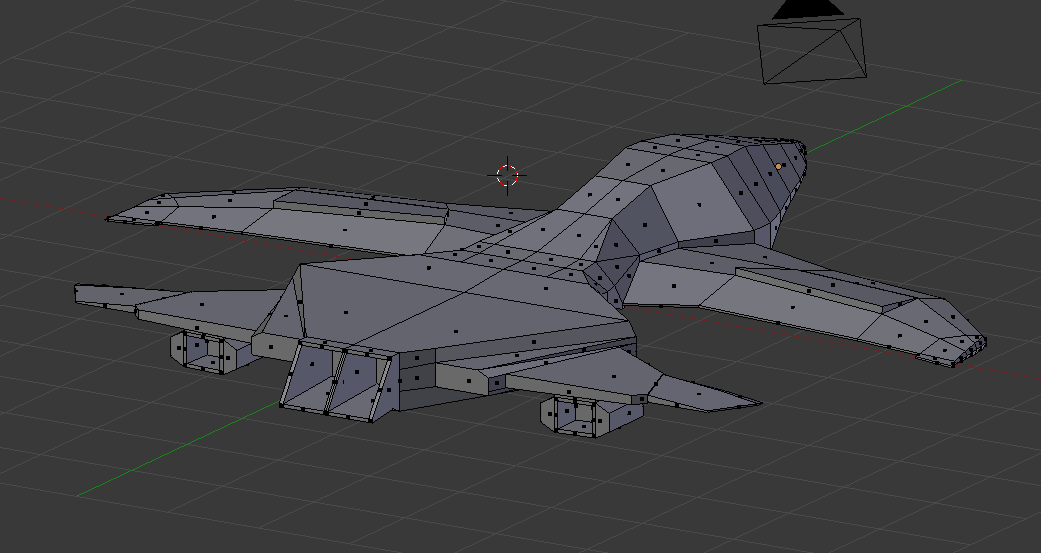Select the raised panel on the left wing
Image resolution: width=1041 pixels, height=553 pixels.
pyautogui.click(x=360, y=204)
